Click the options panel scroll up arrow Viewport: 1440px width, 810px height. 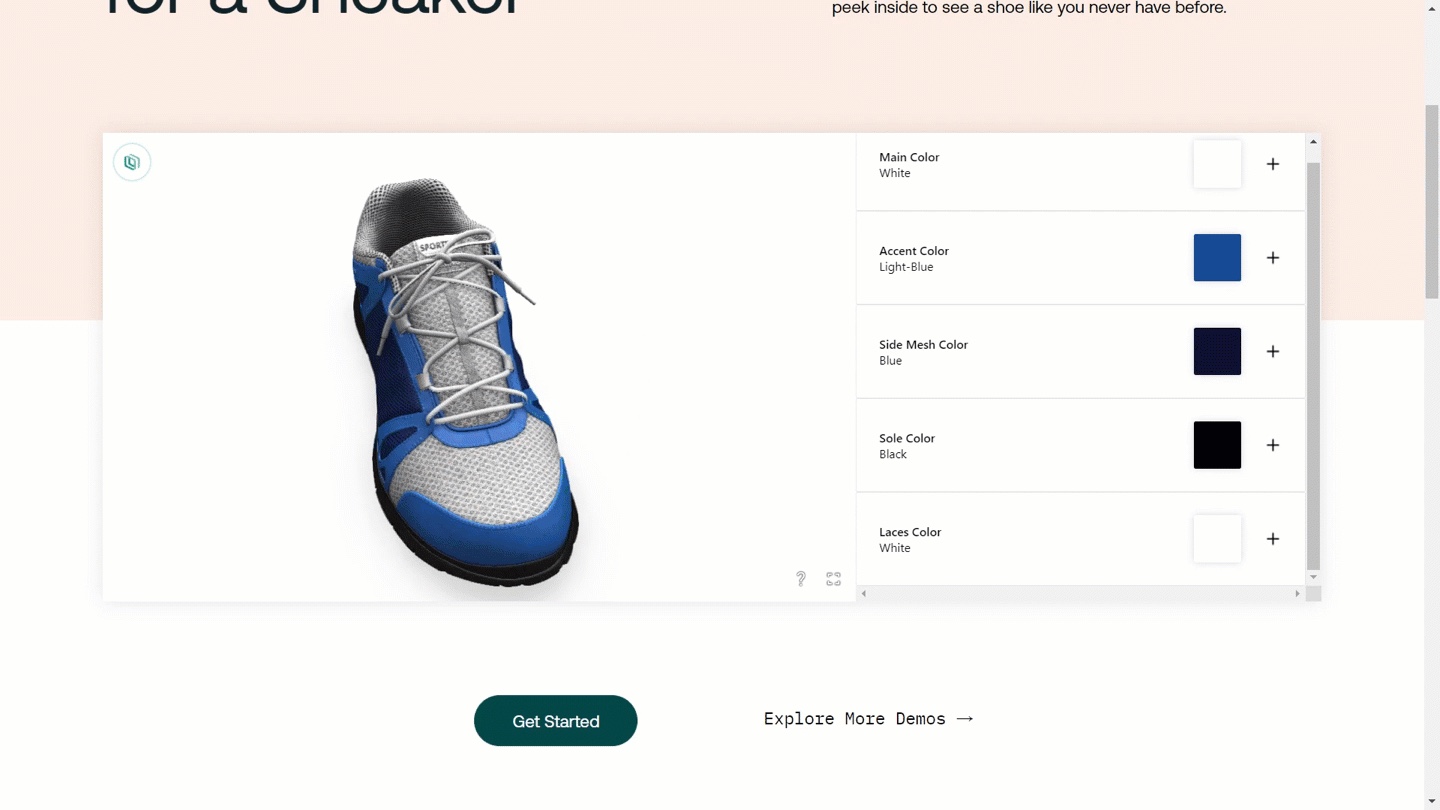click(x=1313, y=142)
